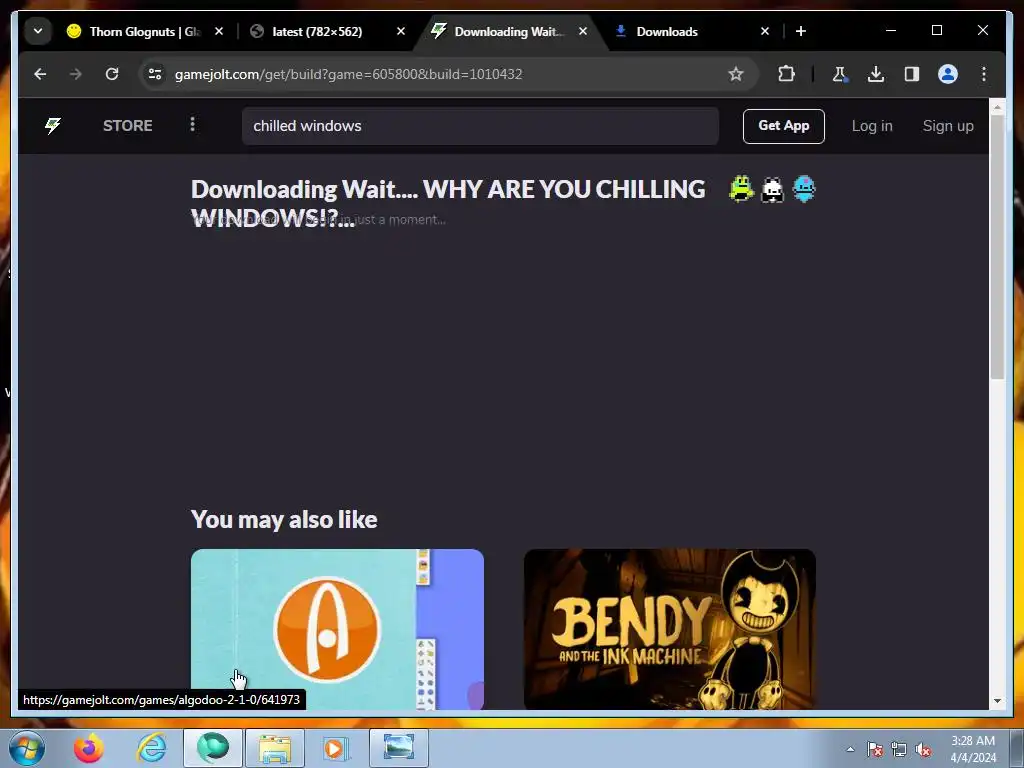1024x768 pixels.
Task: Open a new tab with plus button
Action: [x=801, y=31]
